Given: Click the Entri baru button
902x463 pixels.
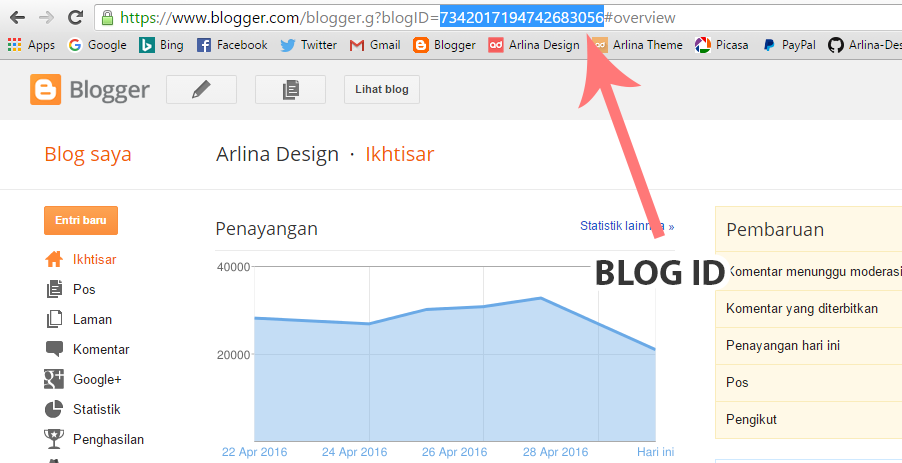Looking at the screenshot, I should click(81, 220).
